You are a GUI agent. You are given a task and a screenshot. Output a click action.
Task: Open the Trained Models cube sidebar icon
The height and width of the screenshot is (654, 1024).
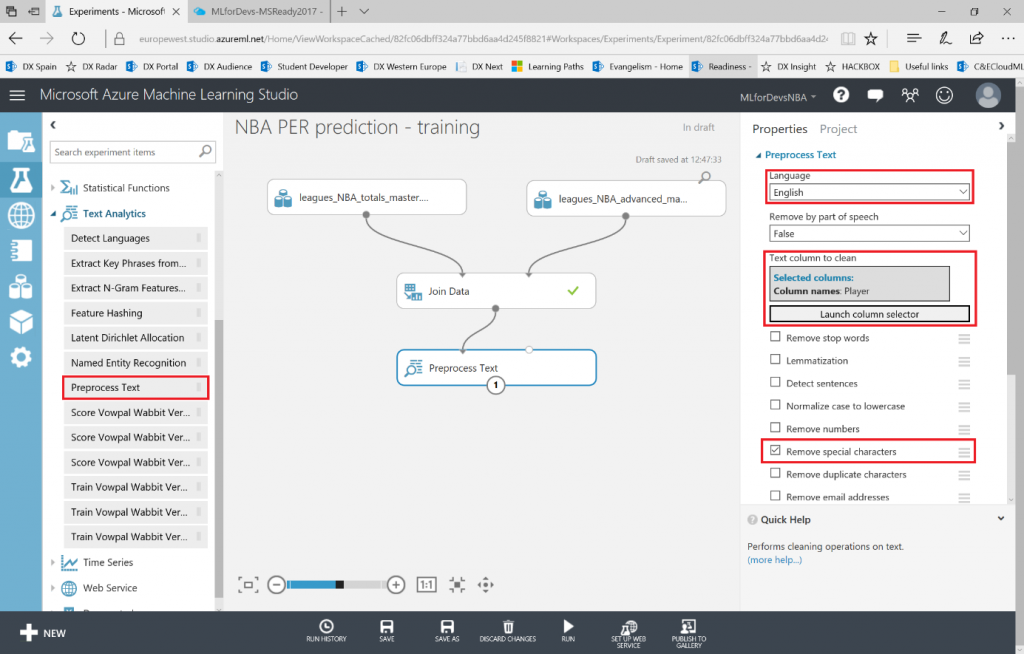(x=21, y=321)
